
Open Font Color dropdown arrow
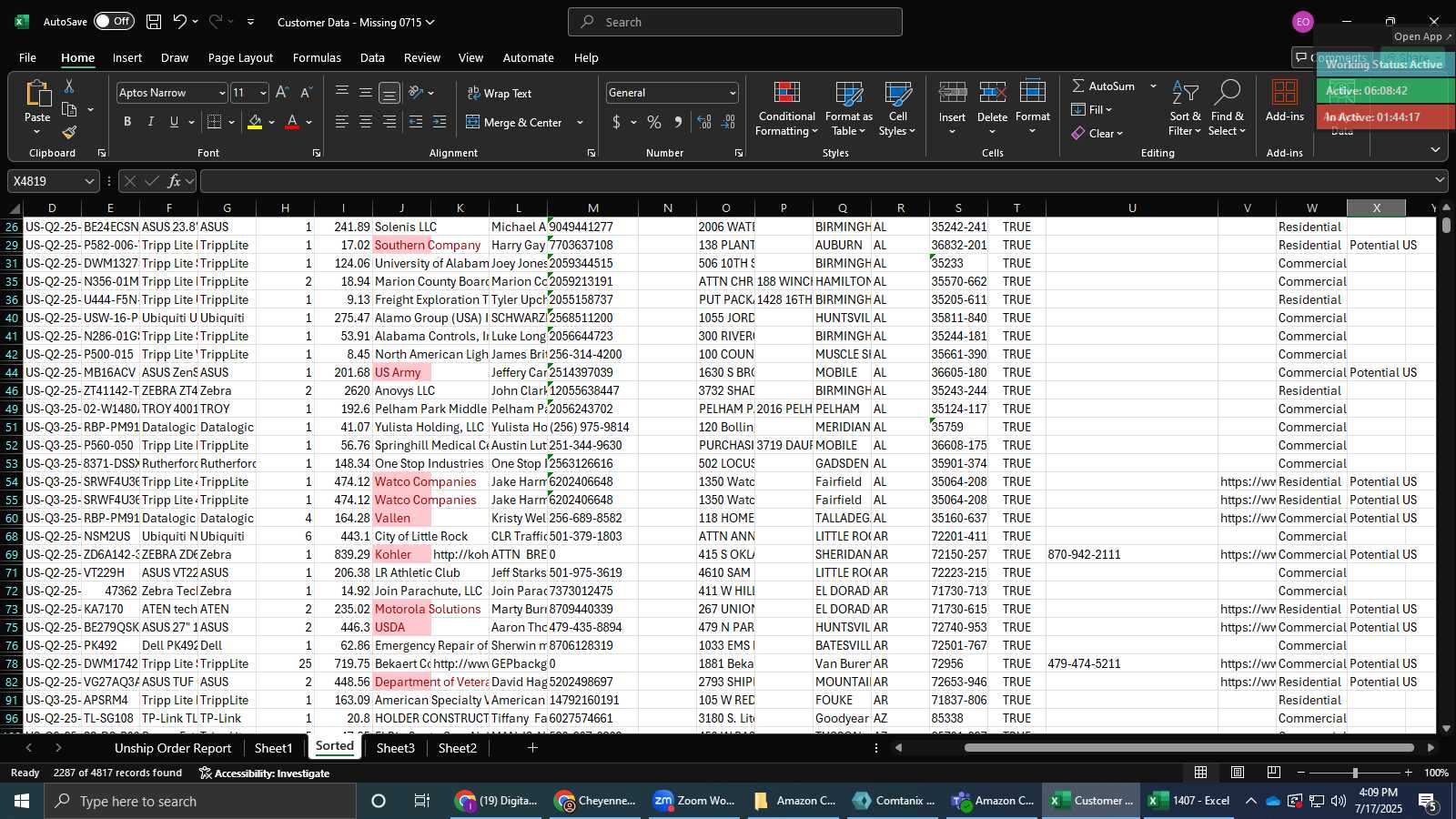click(x=309, y=122)
